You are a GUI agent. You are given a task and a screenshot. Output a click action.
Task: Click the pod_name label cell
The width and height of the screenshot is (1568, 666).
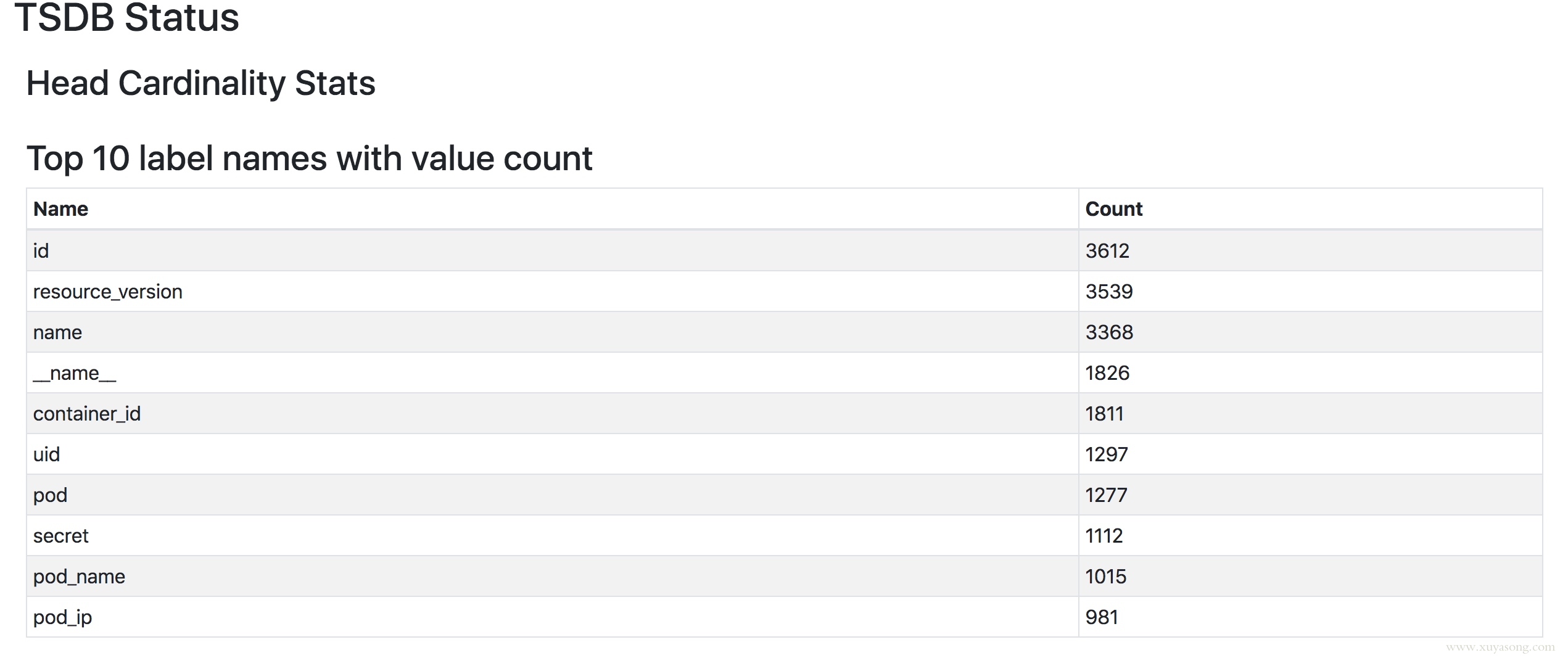79,577
